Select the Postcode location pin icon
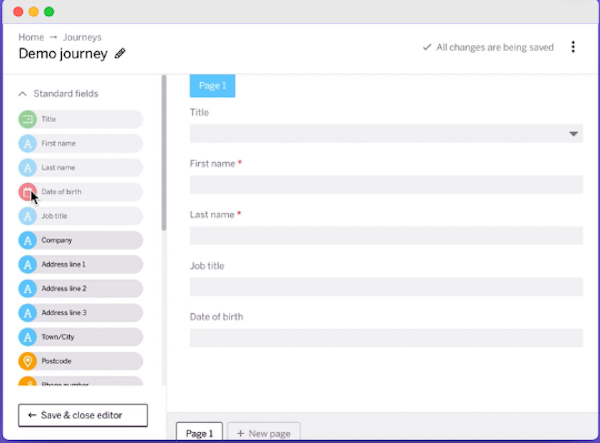This screenshot has width=600, height=443. click(x=27, y=361)
